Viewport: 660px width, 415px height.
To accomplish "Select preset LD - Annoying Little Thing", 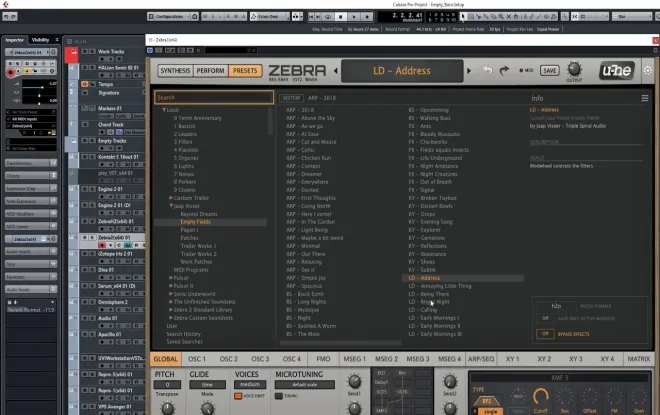I will 440,286.
